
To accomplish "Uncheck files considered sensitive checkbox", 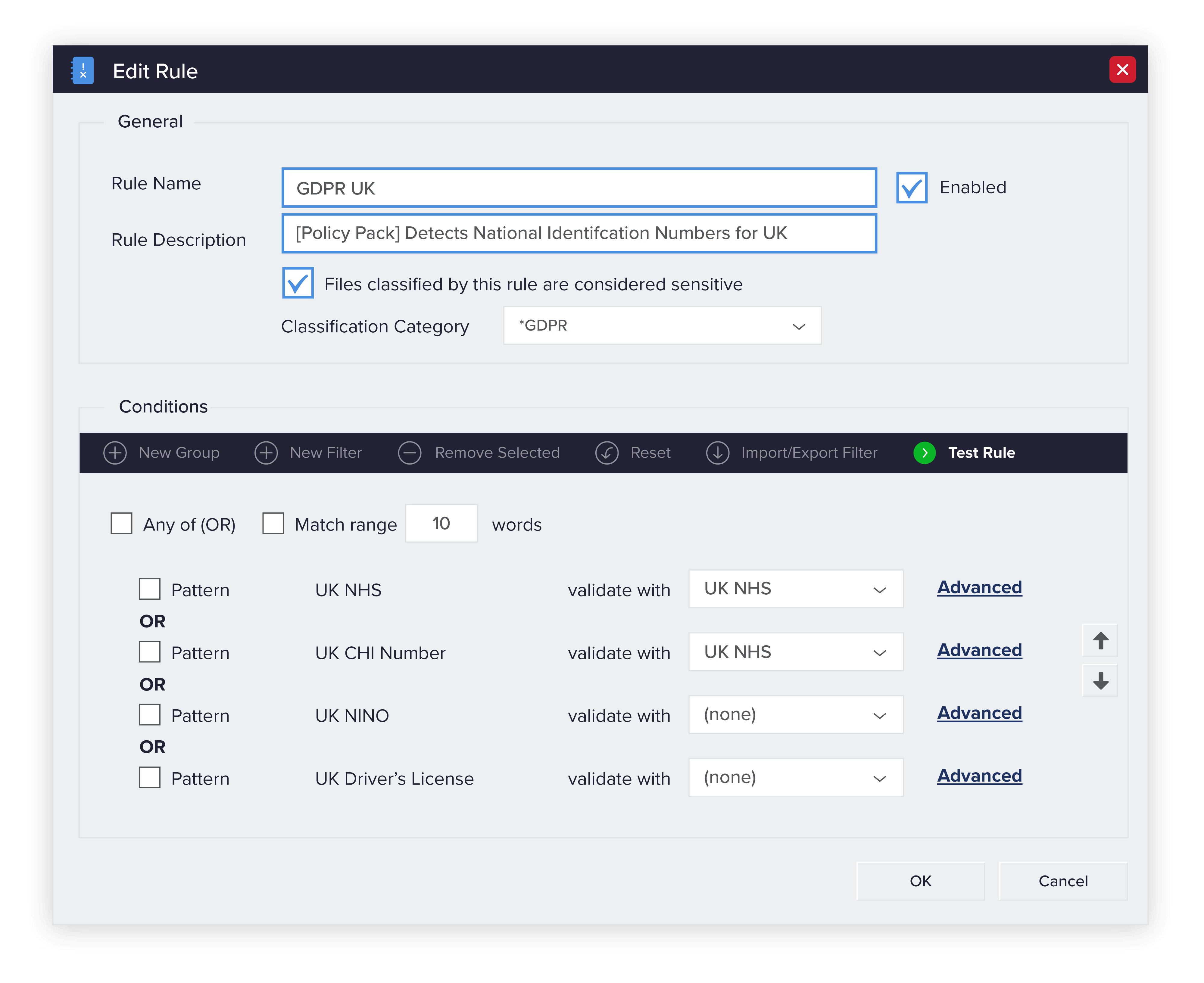I will (x=298, y=283).
